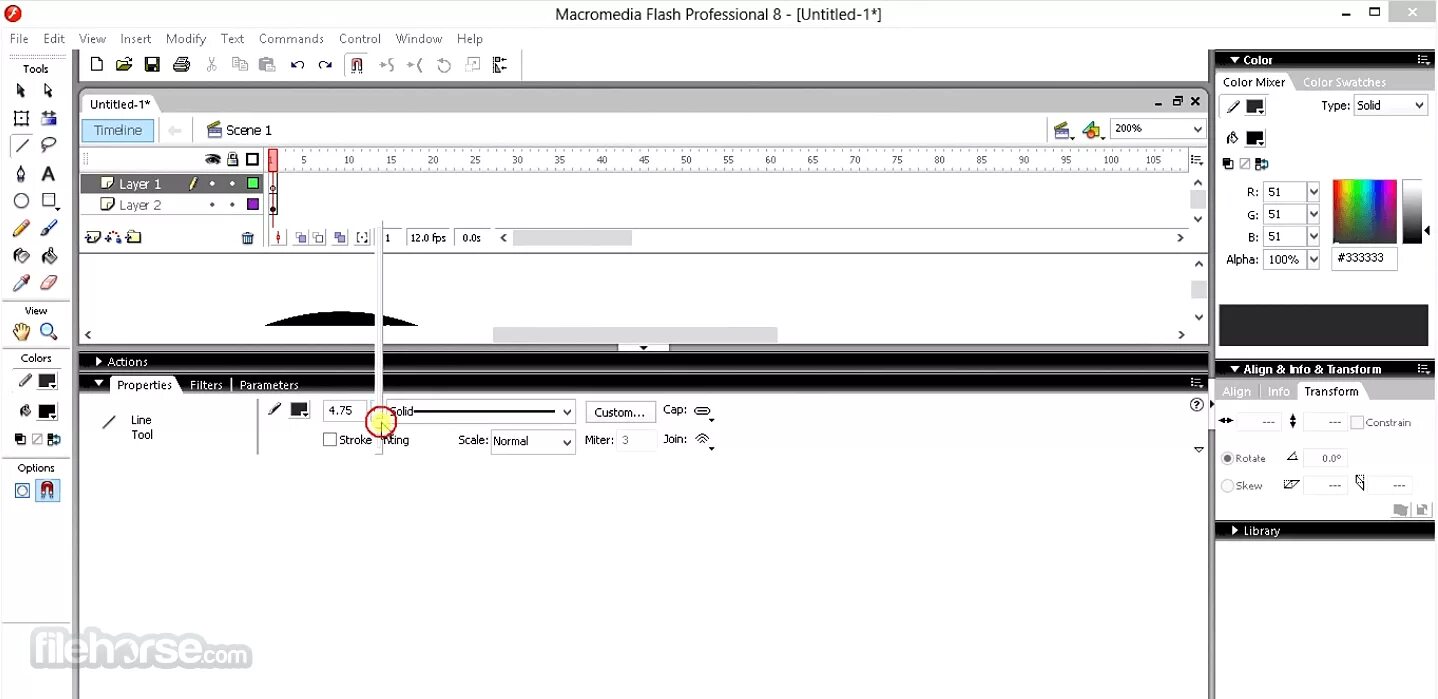Select the Rectangle tool
Image resolution: width=1438 pixels, height=699 pixels.
pyautogui.click(x=48, y=201)
